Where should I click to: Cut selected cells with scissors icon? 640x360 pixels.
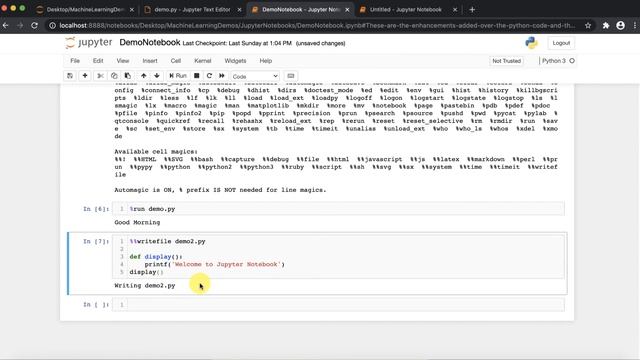100,76
